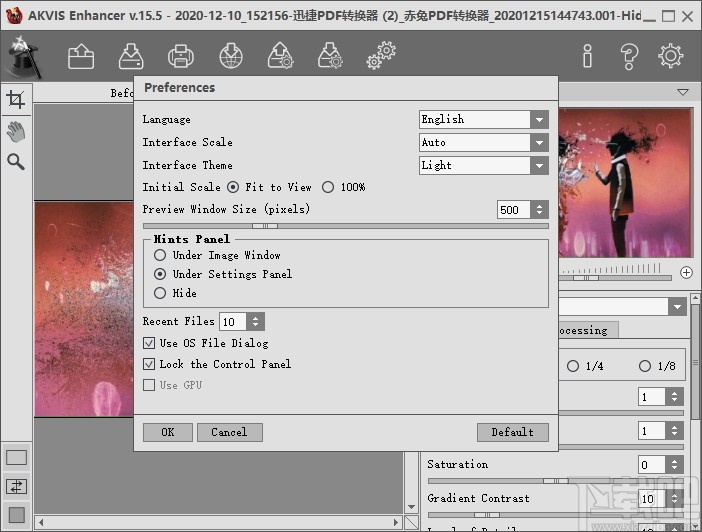Select the 1/8 radio button

pos(645,366)
